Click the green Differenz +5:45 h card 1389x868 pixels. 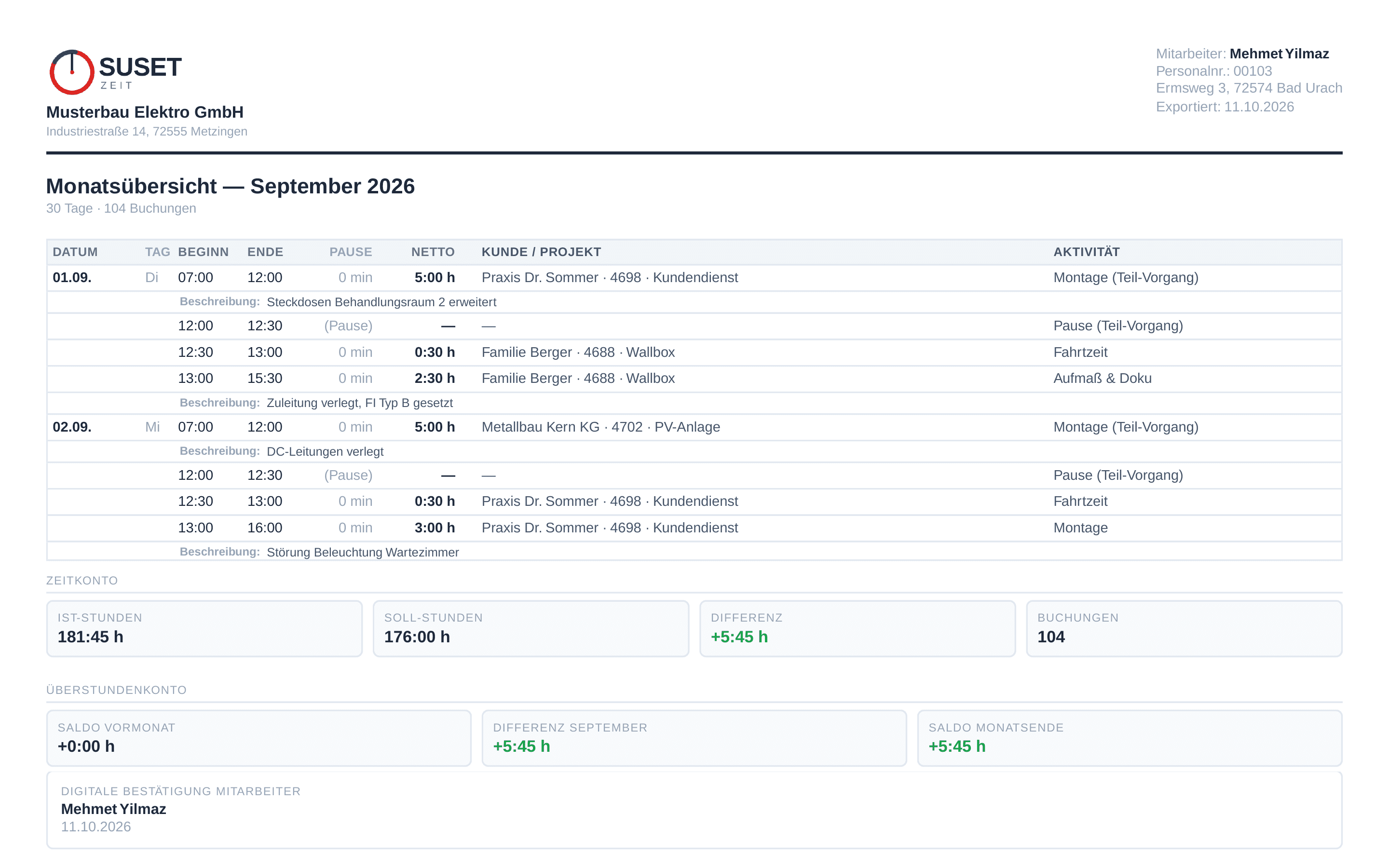tap(858, 629)
